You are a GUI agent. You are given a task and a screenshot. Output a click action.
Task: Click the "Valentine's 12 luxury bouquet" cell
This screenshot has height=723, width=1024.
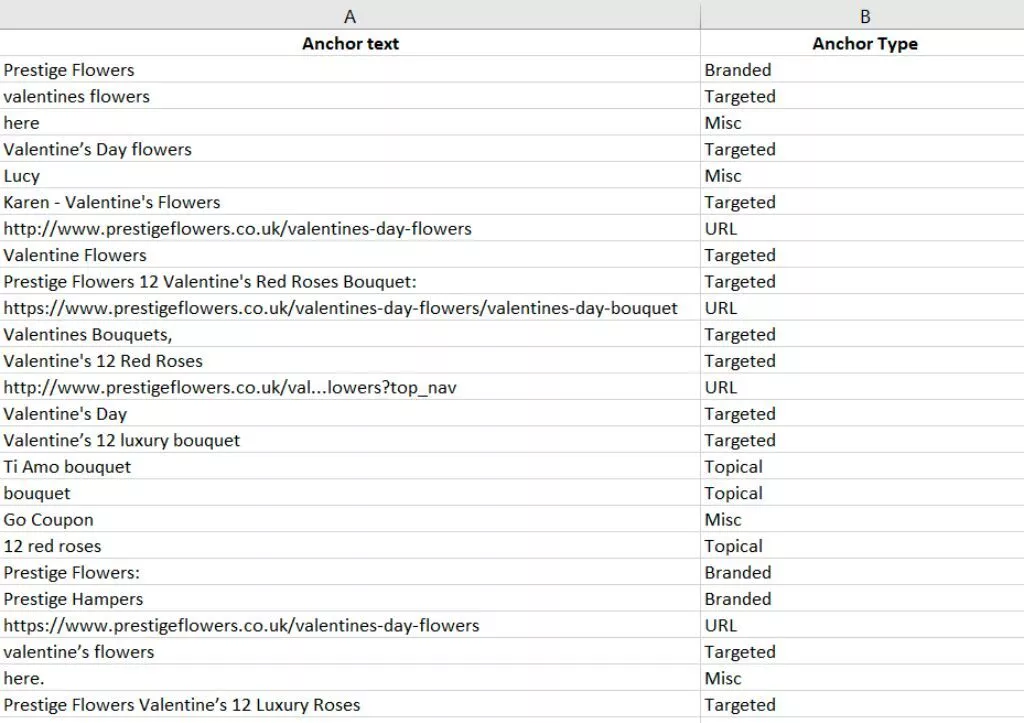pyautogui.click(x=122, y=440)
